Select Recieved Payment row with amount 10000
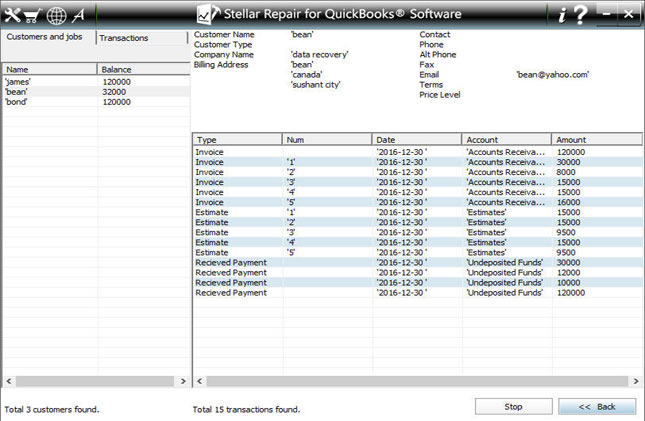 tap(417, 283)
